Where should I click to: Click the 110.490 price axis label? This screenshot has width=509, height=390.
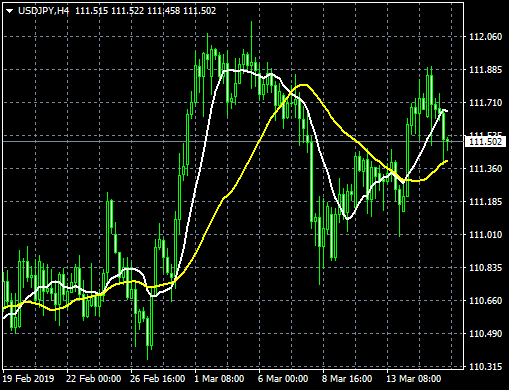[x=485, y=334]
